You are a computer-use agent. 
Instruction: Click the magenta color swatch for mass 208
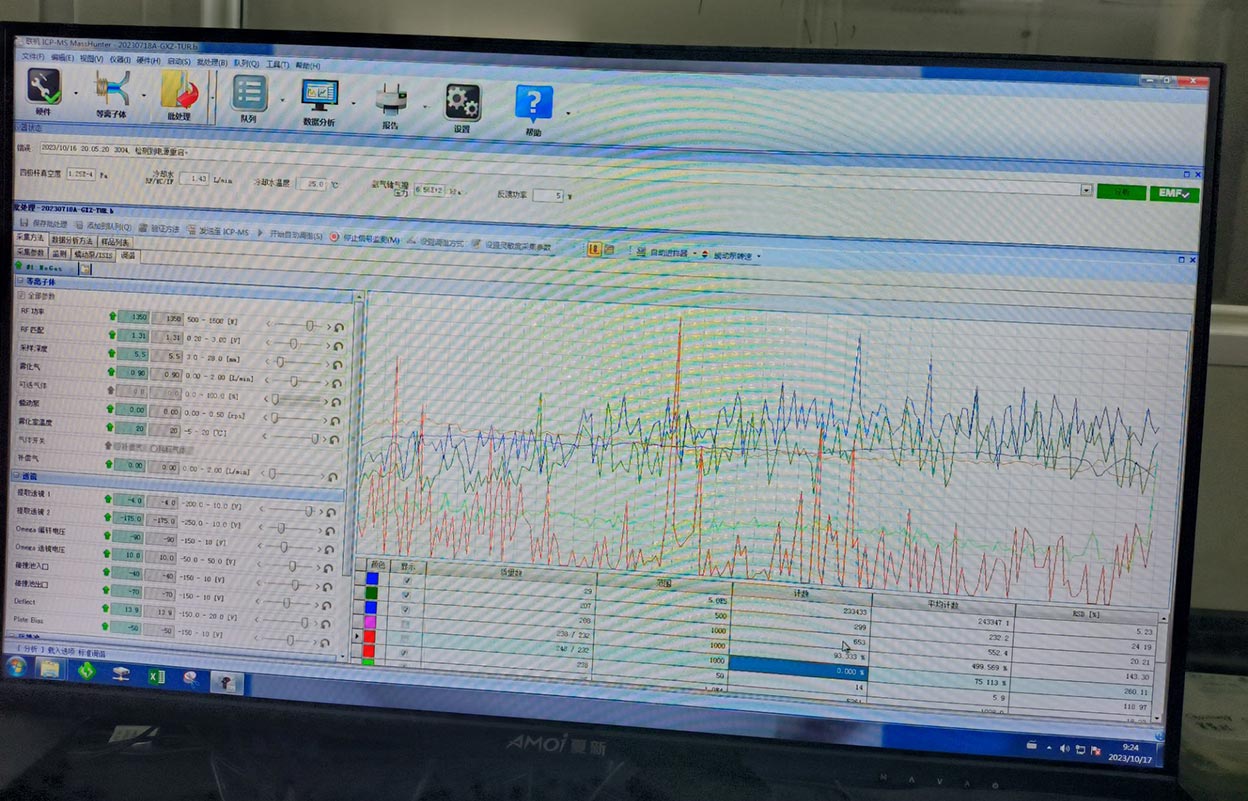372,620
